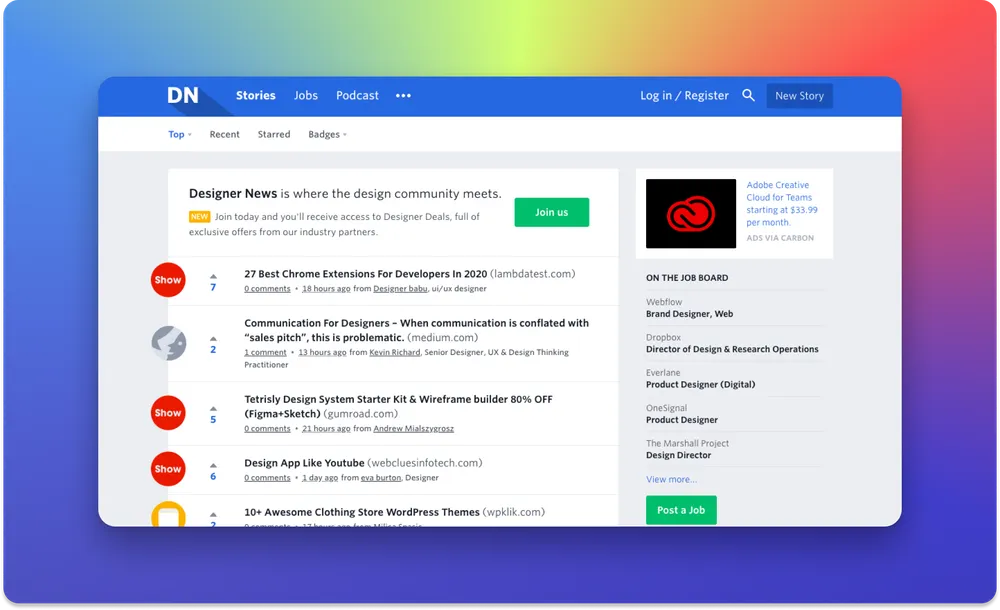Click the Adobe Creative Cloud ad logo
Screen dimensions: 1000x610
pos(691,213)
